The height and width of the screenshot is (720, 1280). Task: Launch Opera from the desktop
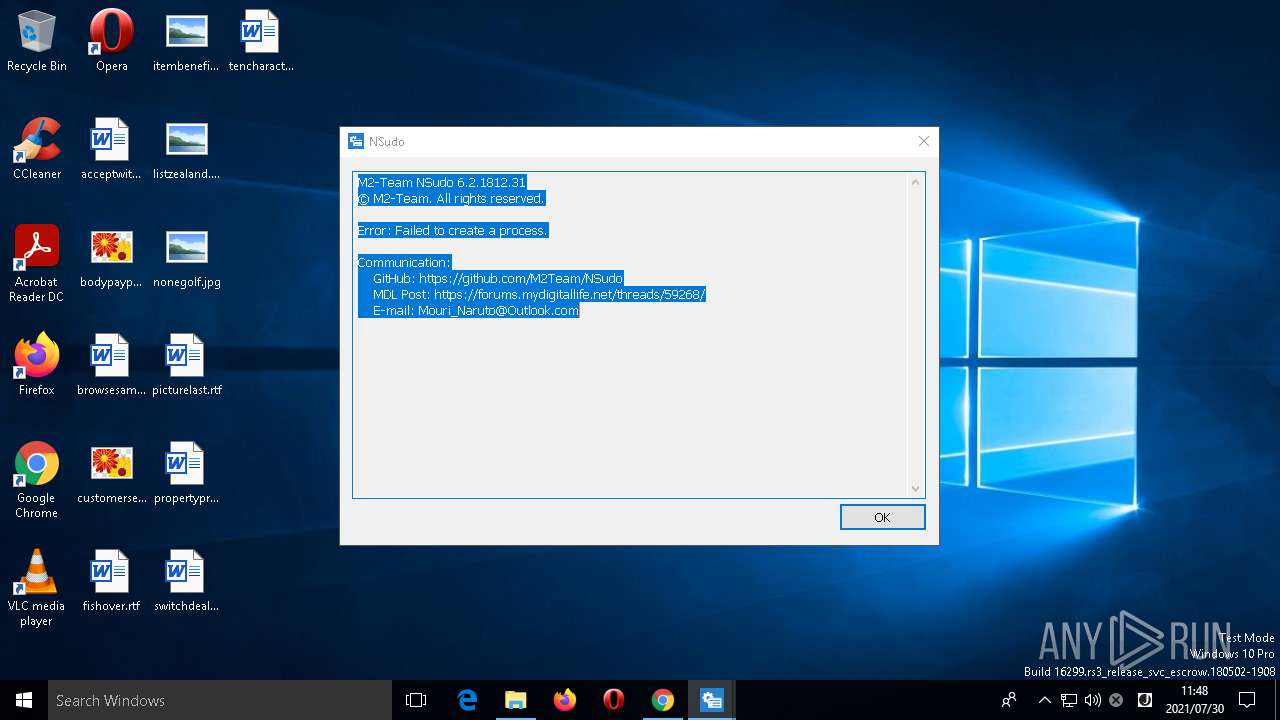point(111,42)
